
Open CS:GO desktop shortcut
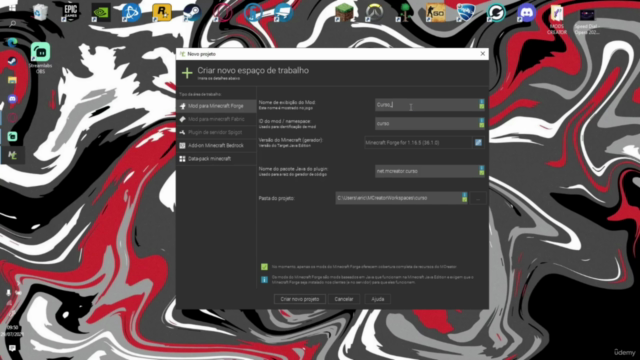(435, 13)
